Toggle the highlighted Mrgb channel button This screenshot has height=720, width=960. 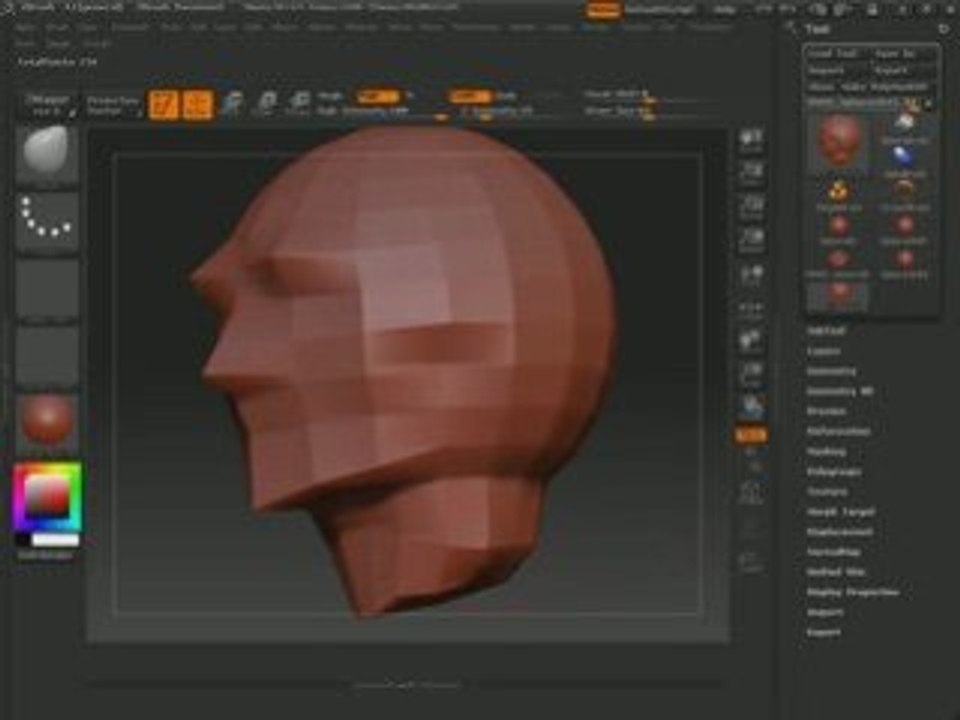coord(378,96)
